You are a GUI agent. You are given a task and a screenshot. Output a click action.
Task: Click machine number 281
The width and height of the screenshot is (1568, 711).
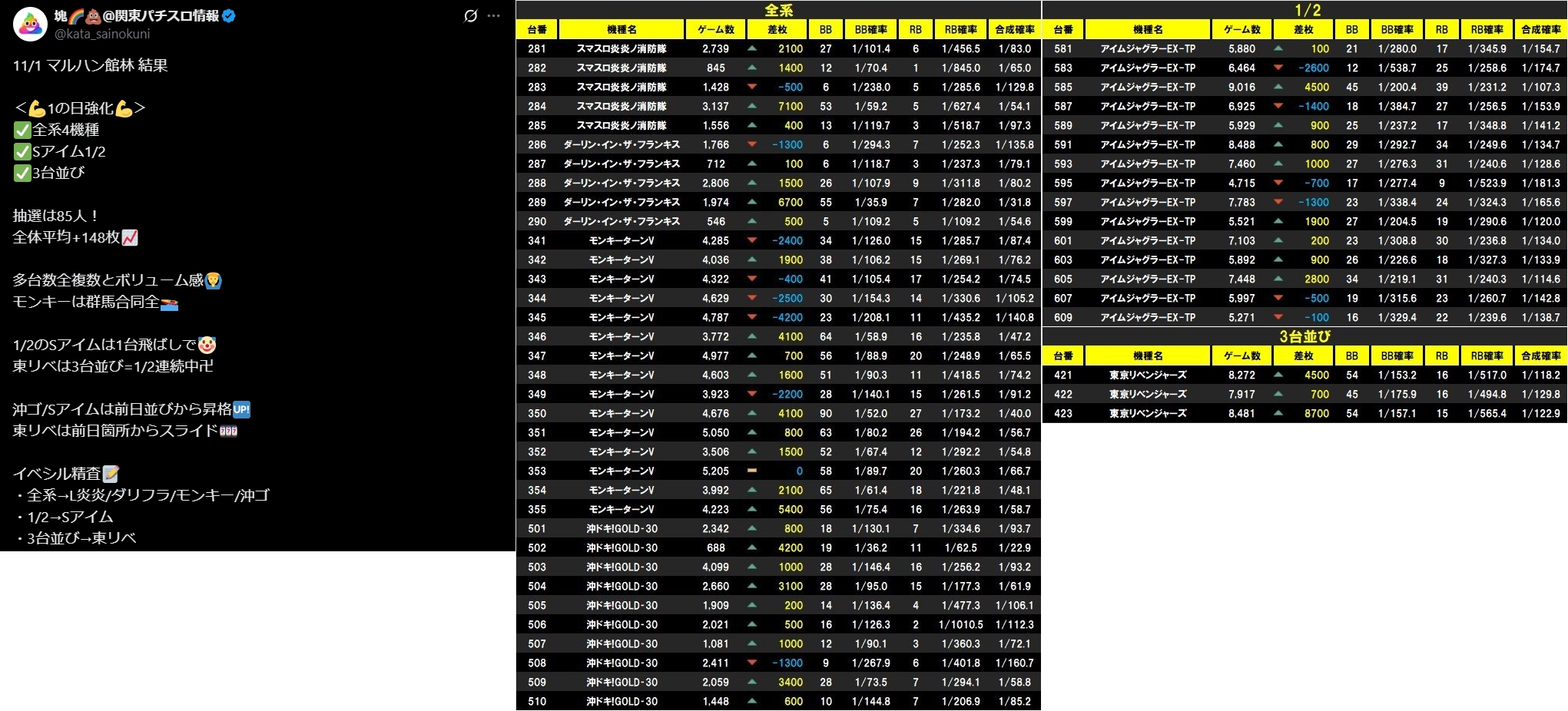537,48
